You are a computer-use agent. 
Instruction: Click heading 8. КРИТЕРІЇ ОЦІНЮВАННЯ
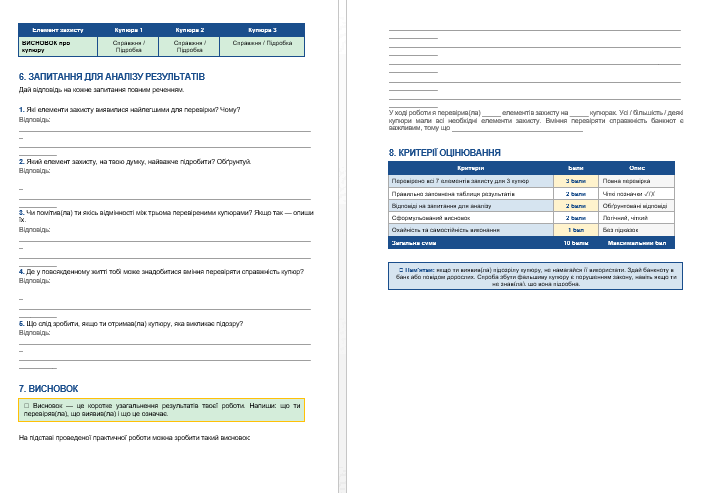tap(444, 153)
